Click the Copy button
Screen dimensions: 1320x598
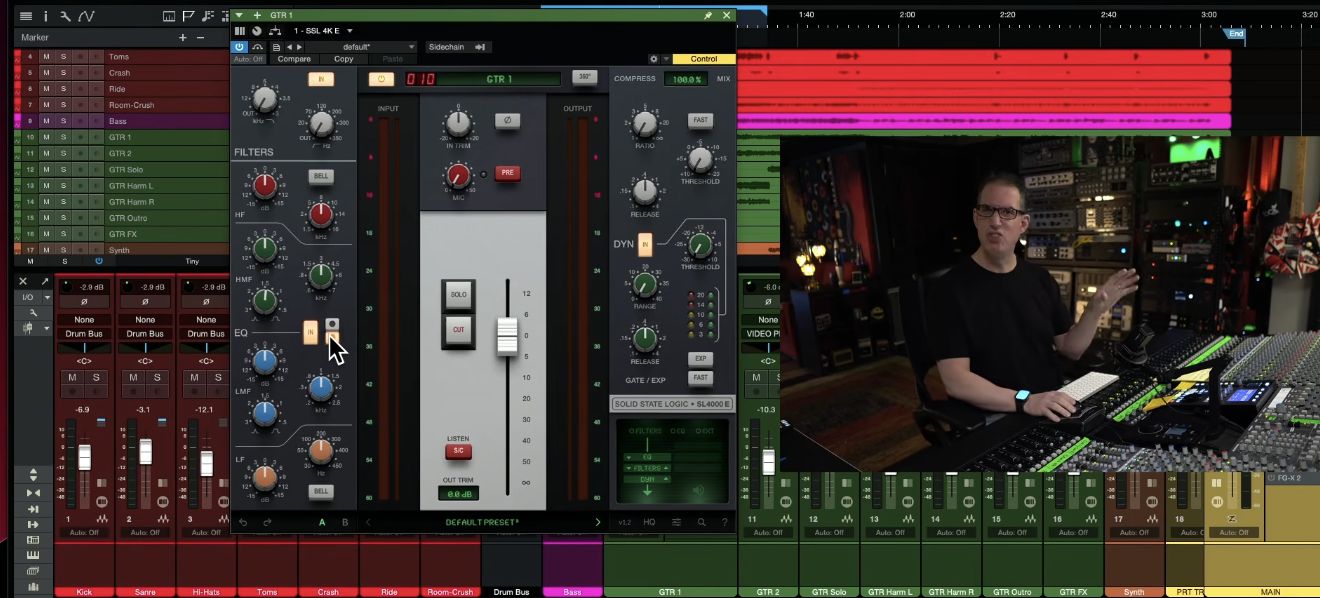[x=344, y=59]
